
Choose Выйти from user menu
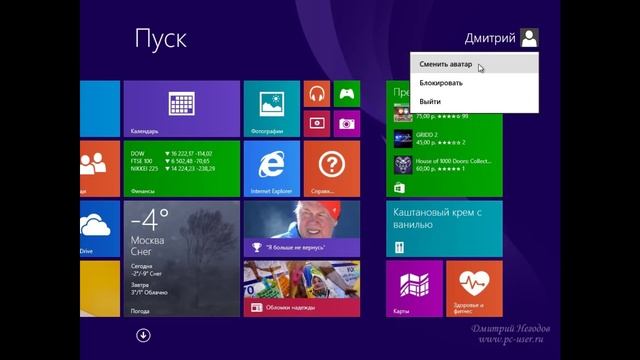click(x=474, y=102)
